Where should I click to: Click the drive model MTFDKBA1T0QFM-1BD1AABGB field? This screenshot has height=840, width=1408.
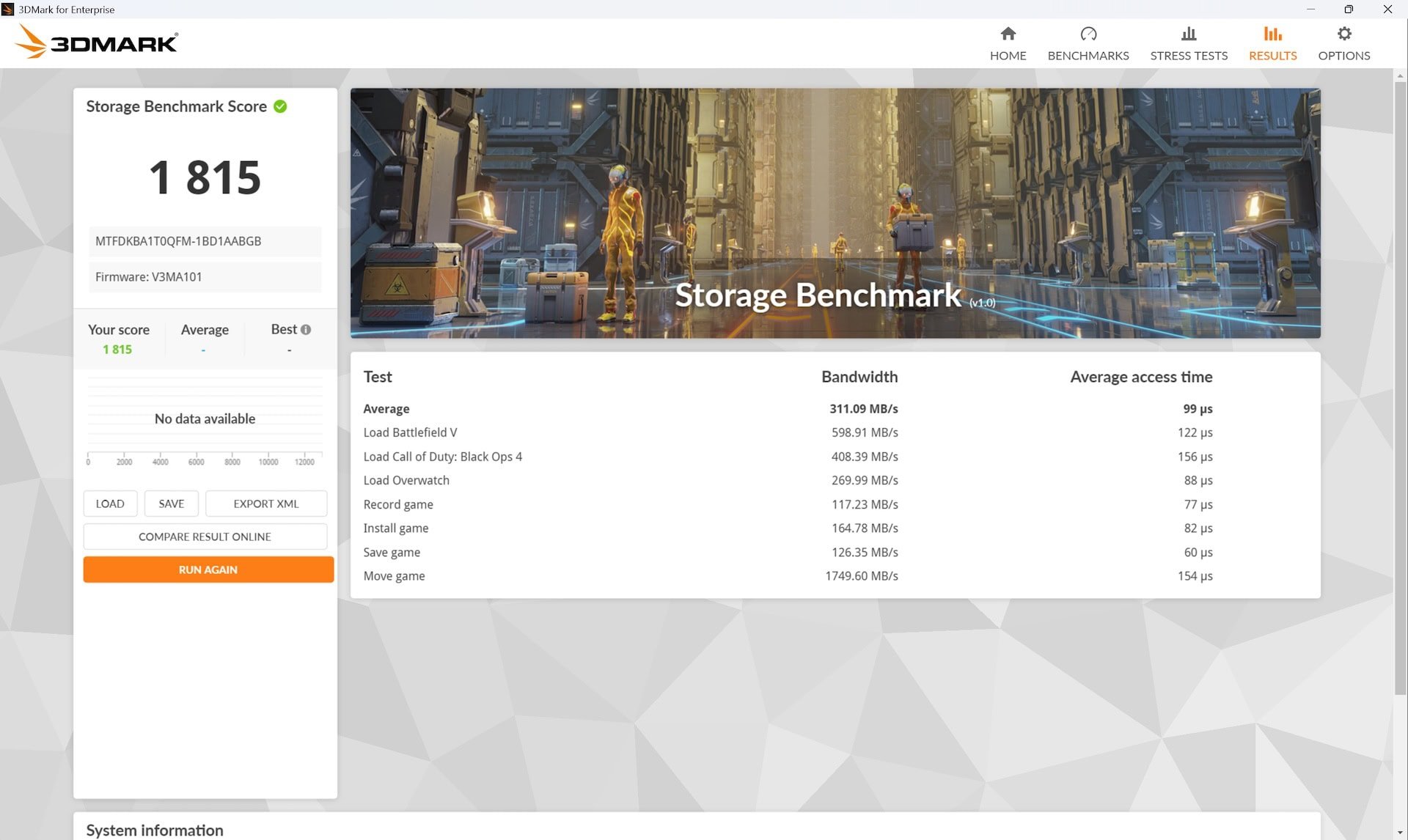(205, 241)
